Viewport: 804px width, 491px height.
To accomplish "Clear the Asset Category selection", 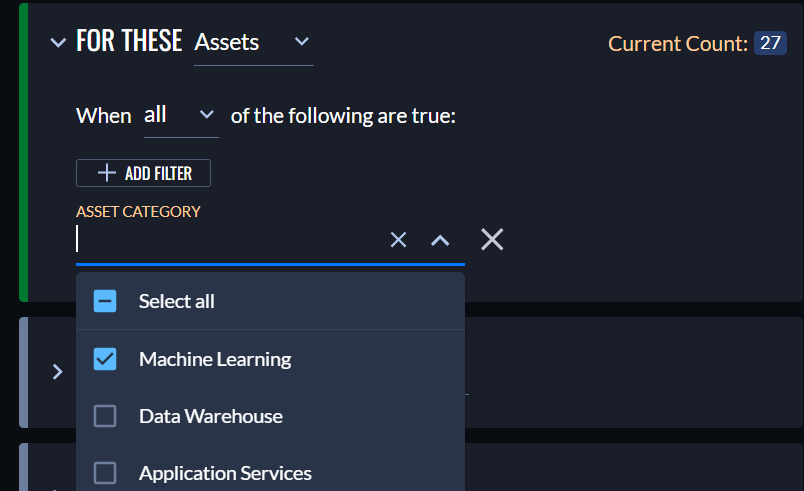I will 398,240.
